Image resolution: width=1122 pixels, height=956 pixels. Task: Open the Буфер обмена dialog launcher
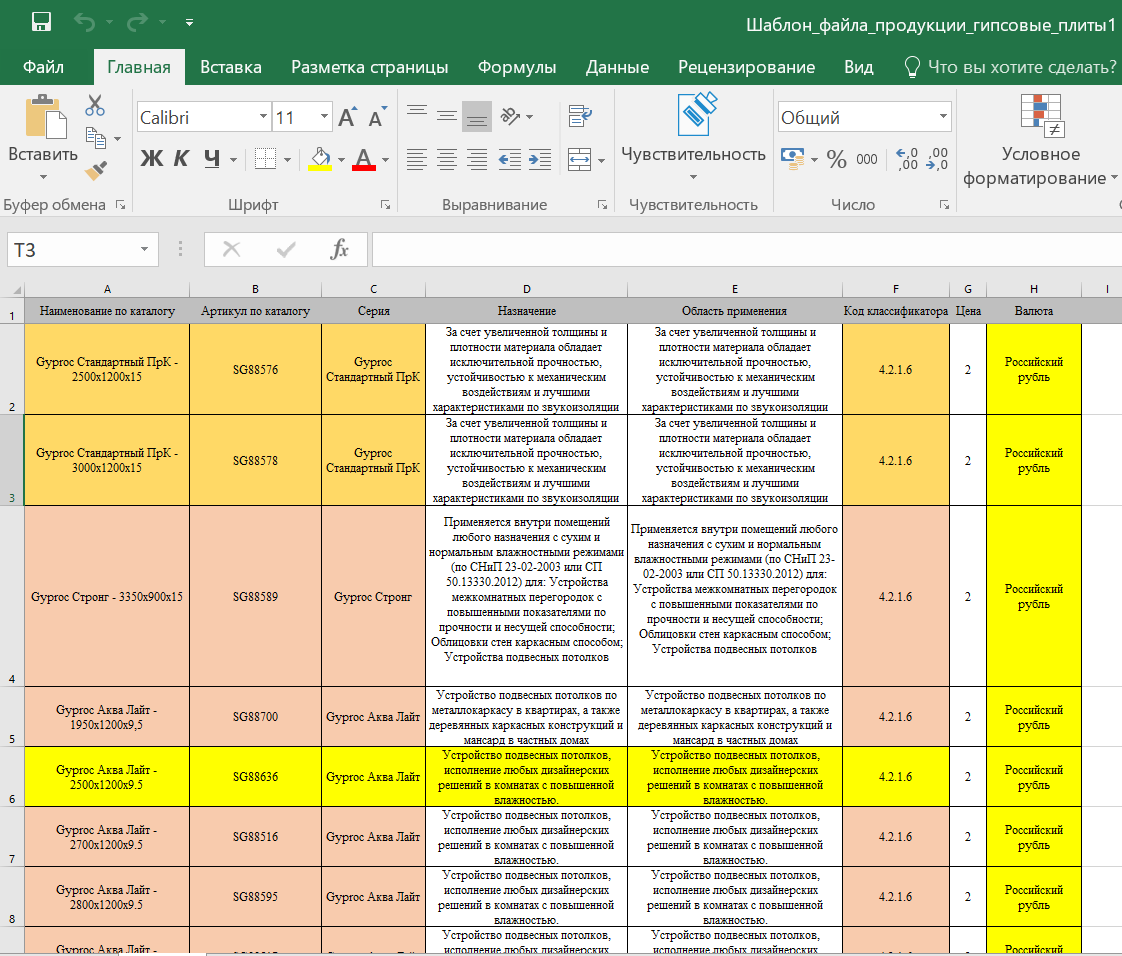[x=121, y=205]
